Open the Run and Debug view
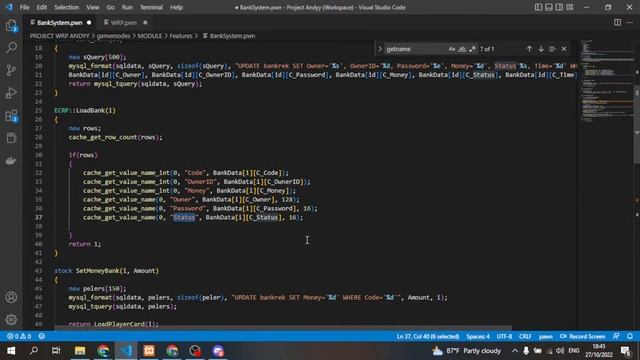 11,93
